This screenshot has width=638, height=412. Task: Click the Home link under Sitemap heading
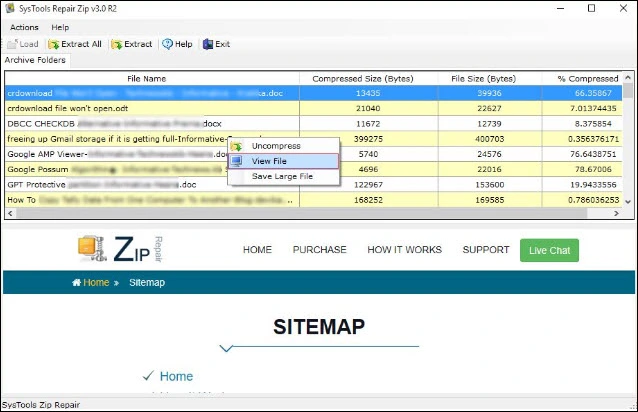176,376
